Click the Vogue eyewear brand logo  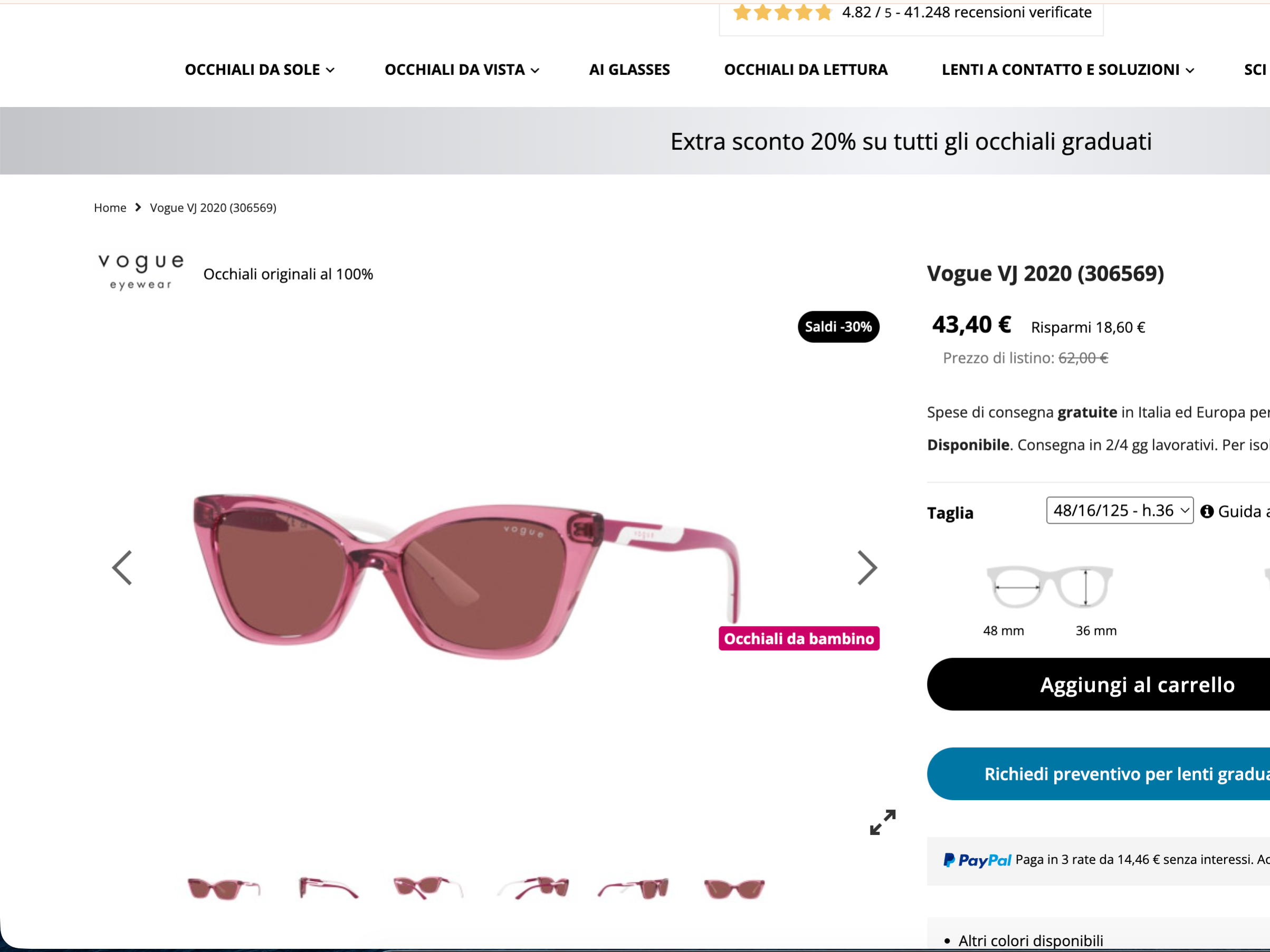[141, 273]
